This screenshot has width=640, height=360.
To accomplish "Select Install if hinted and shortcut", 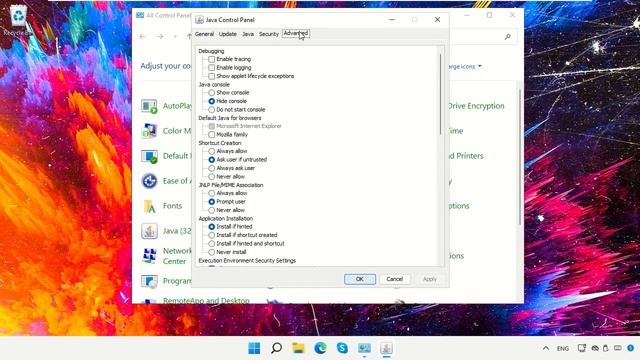I will [x=211, y=244].
